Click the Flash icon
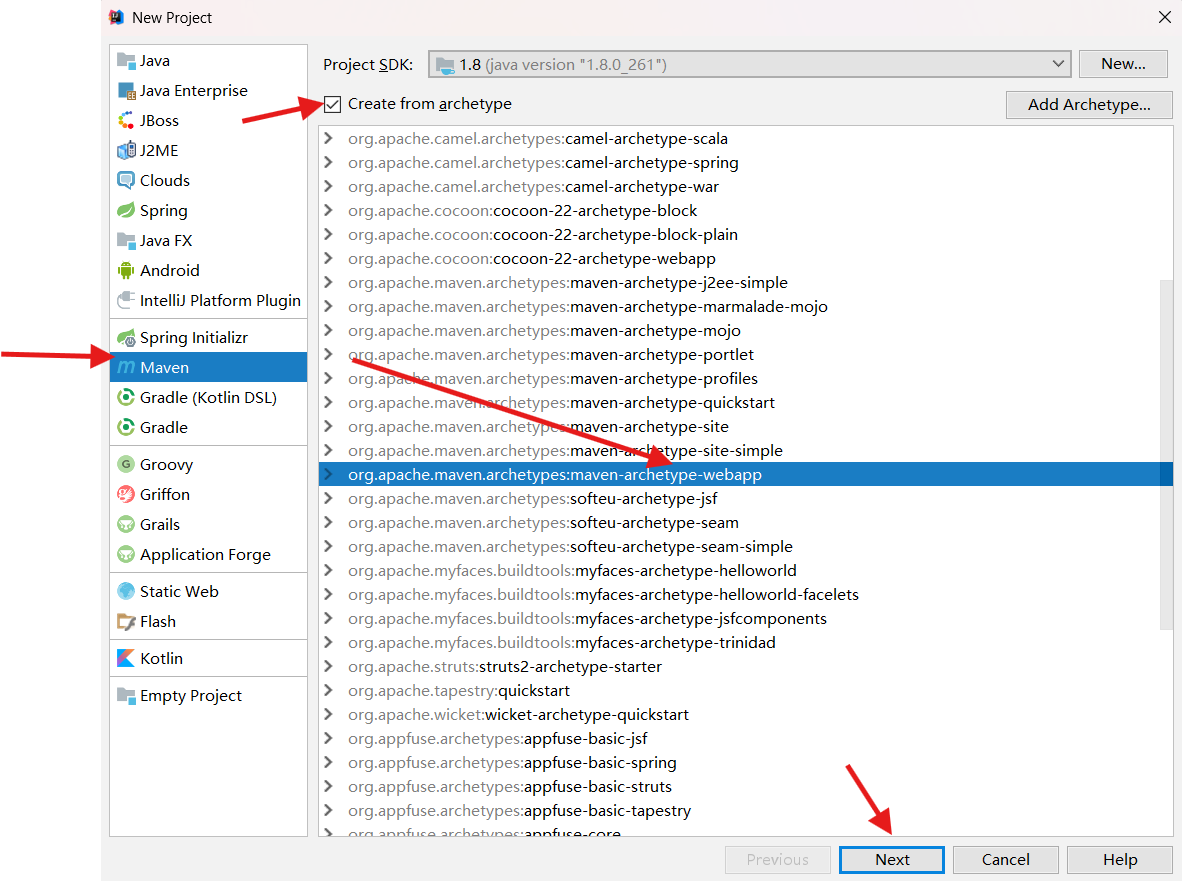This screenshot has height=881, width=1182. 126,622
